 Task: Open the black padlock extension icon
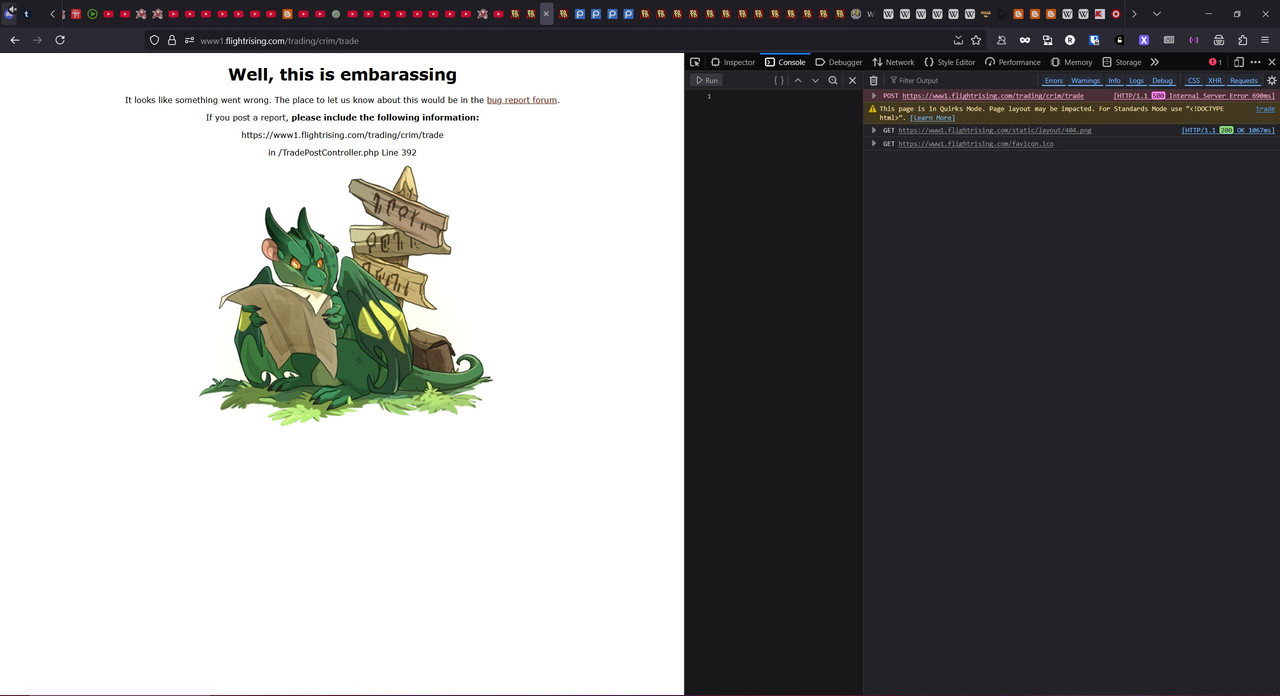pos(1119,40)
